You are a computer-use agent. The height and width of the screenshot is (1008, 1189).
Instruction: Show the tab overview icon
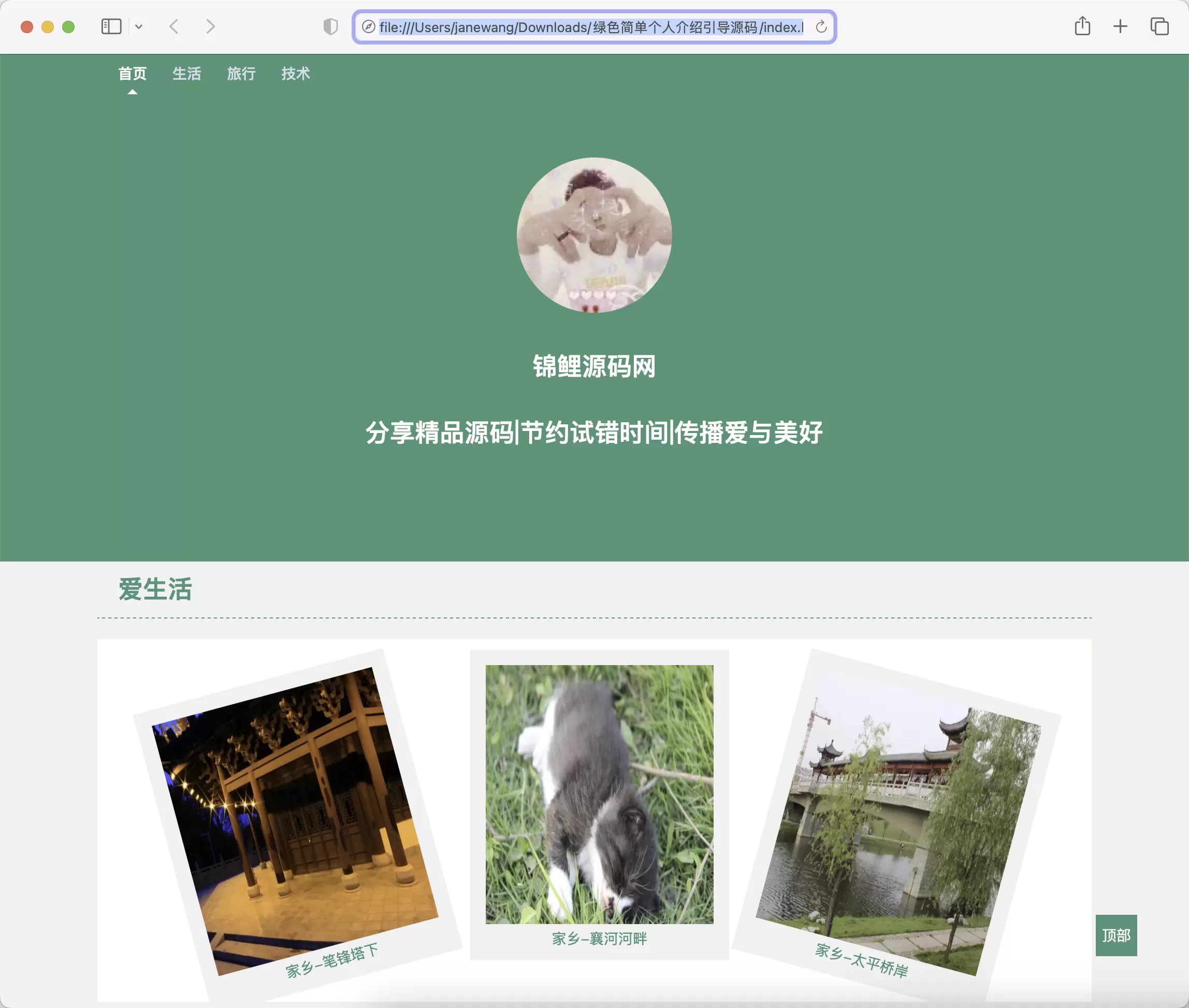1159,26
